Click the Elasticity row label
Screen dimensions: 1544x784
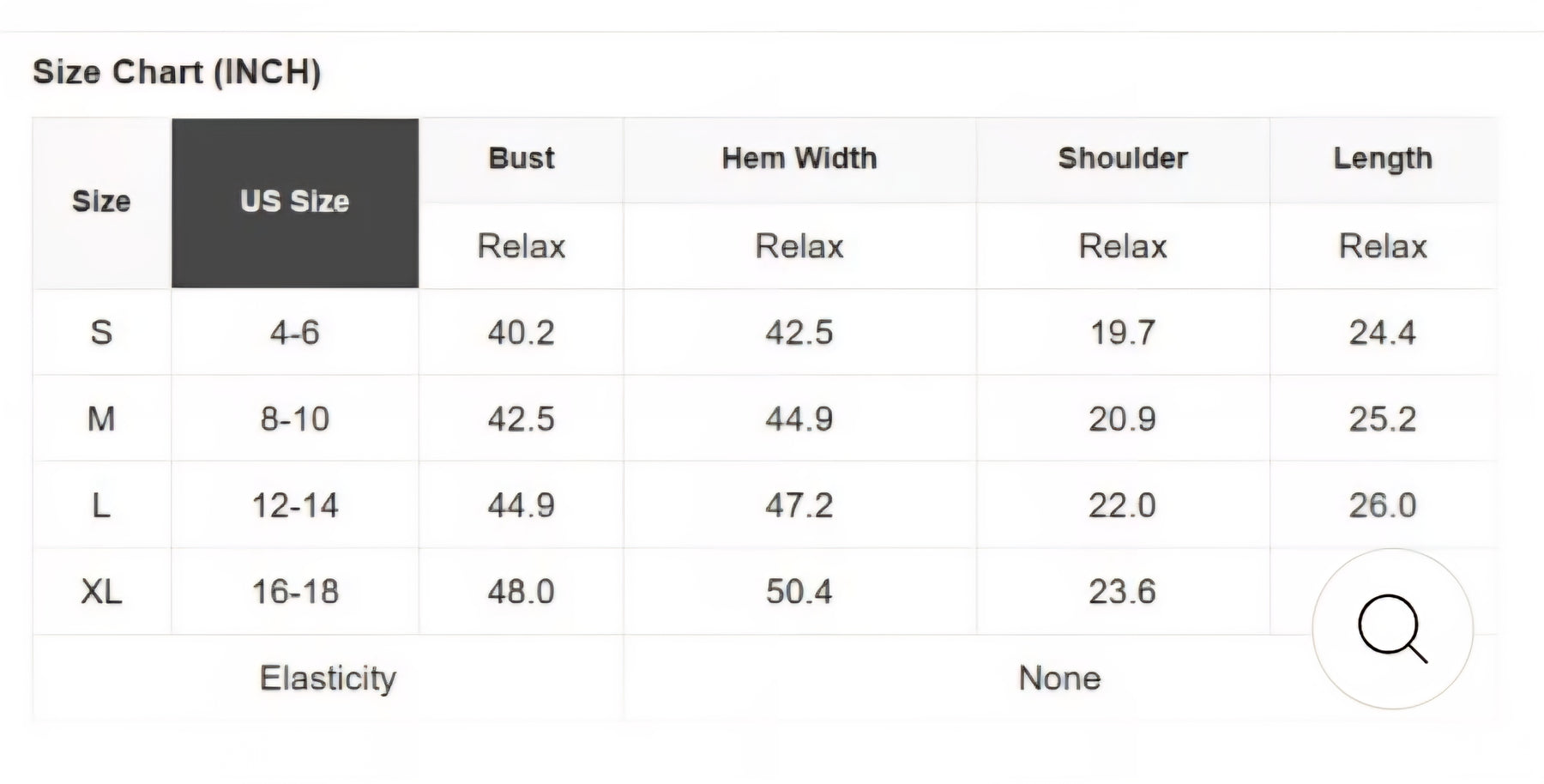[328, 678]
